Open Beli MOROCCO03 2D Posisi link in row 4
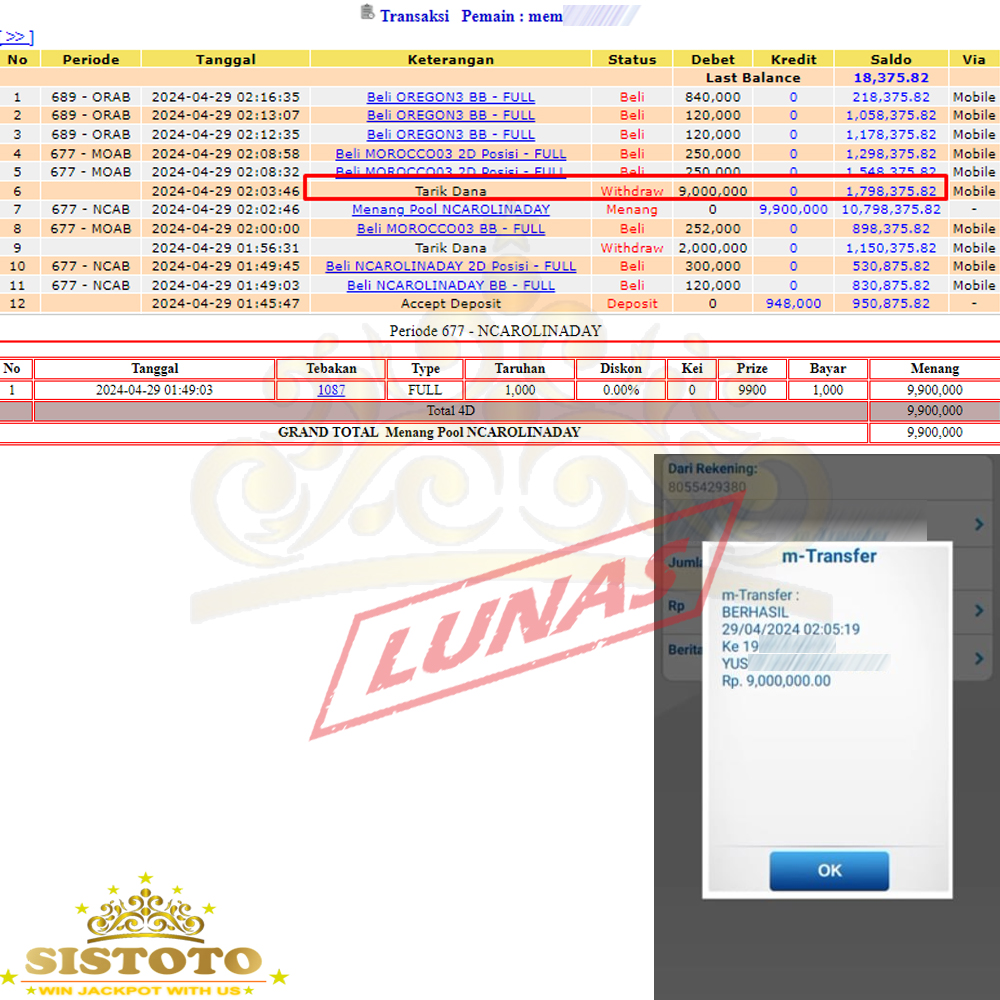This screenshot has width=1000, height=1000. click(450, 154)
